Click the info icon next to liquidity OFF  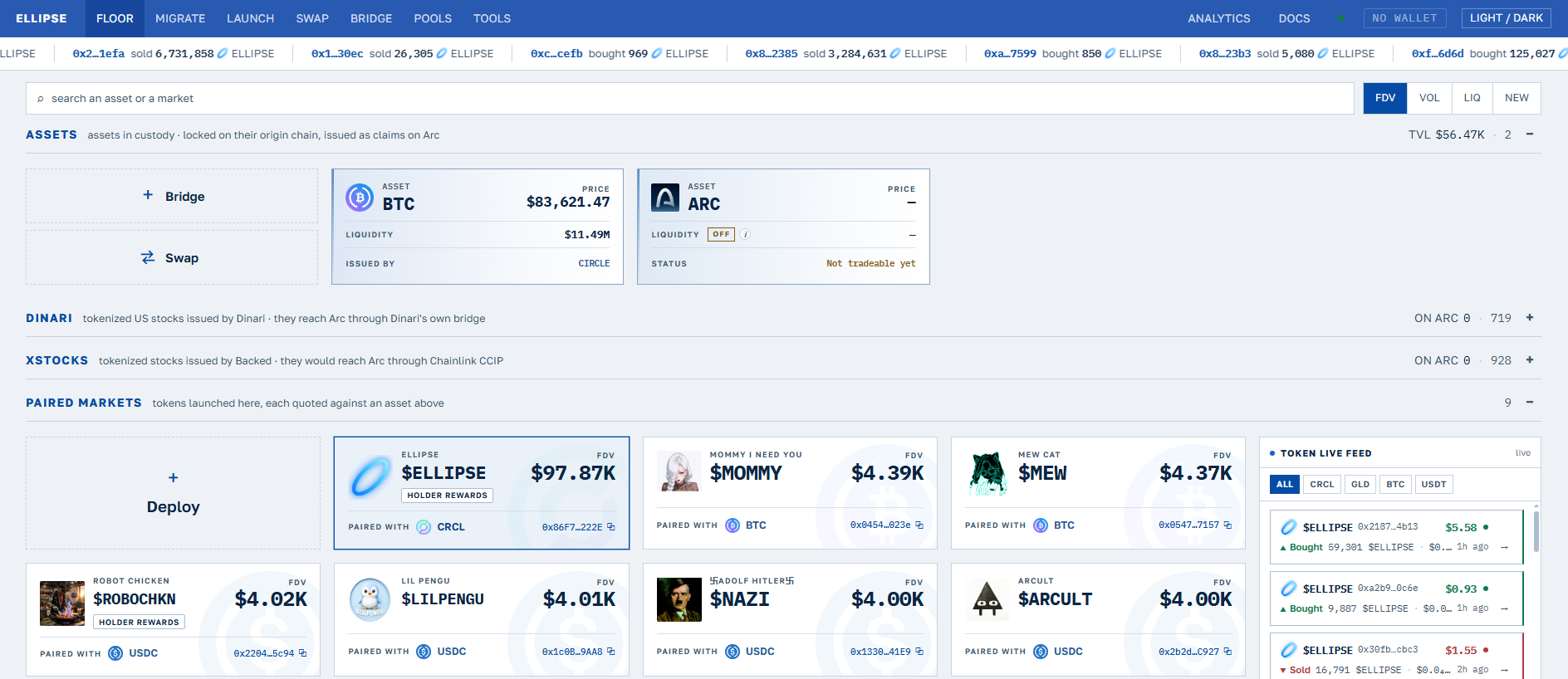pyautogui.click(x=745, y=234)
